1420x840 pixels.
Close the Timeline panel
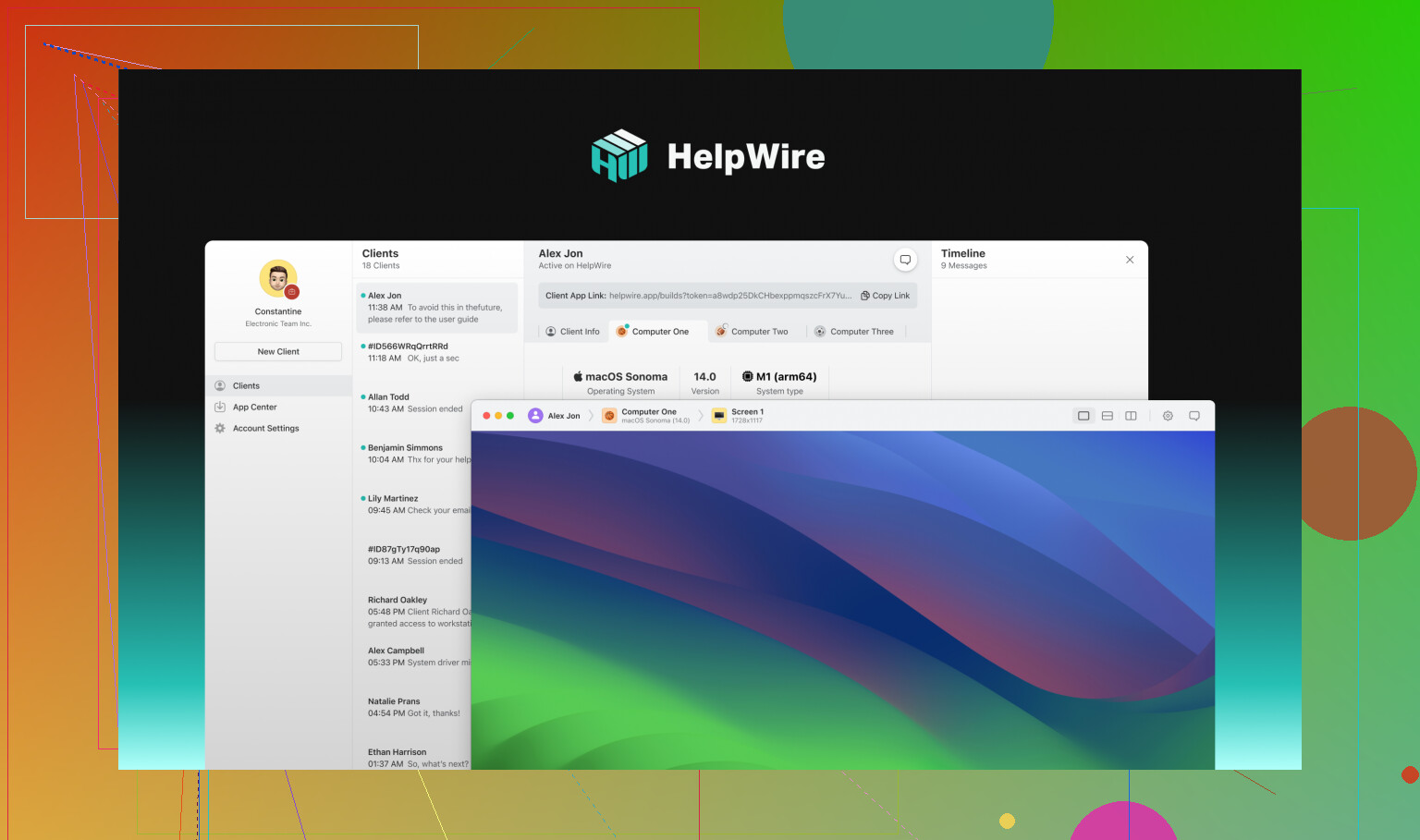point(1130,260)
